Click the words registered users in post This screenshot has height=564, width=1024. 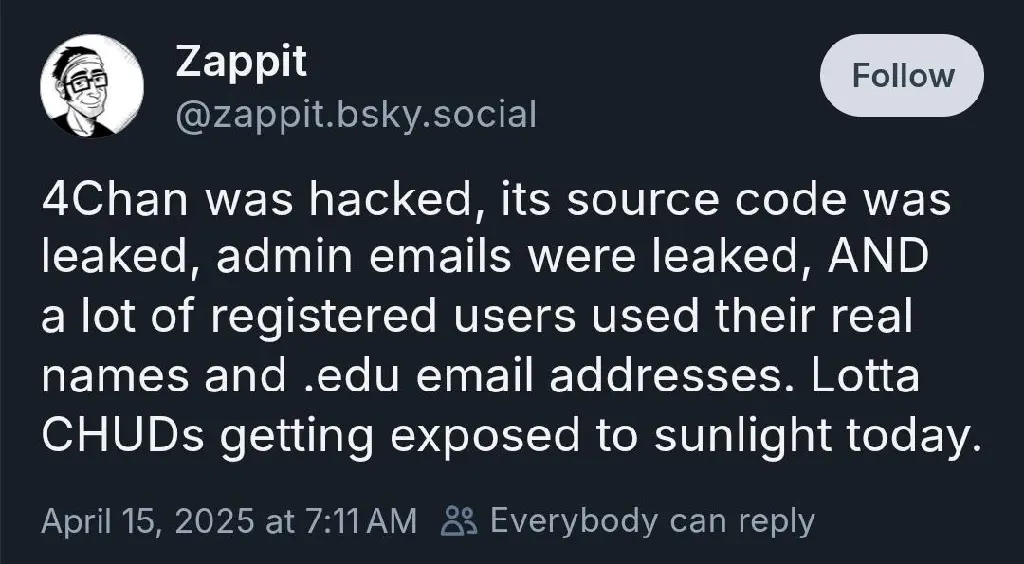pyautogui.click(x=393, y=316)
